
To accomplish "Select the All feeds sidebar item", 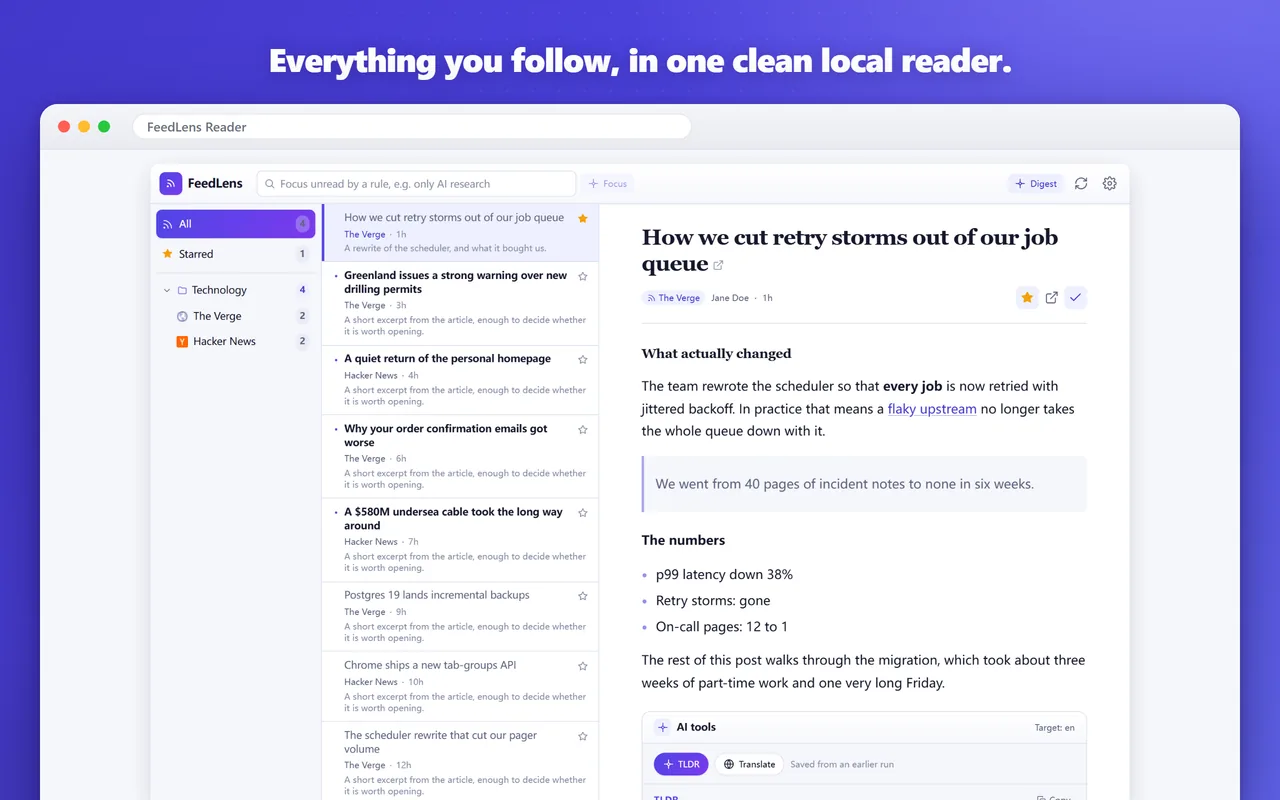I will [236, 224].
